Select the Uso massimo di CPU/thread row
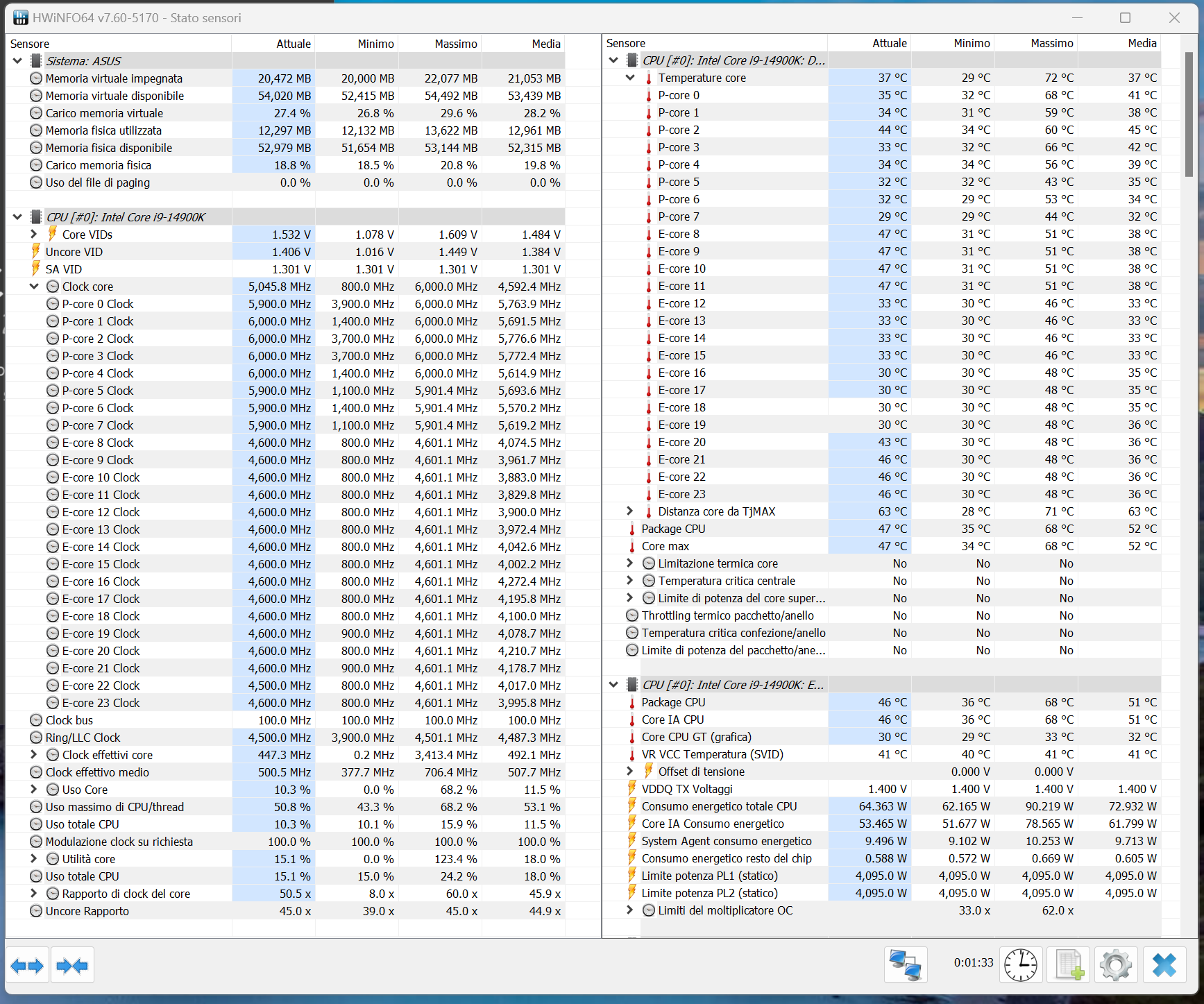The height and width of the screenshot is (1004, 1204). pos(285,807)
